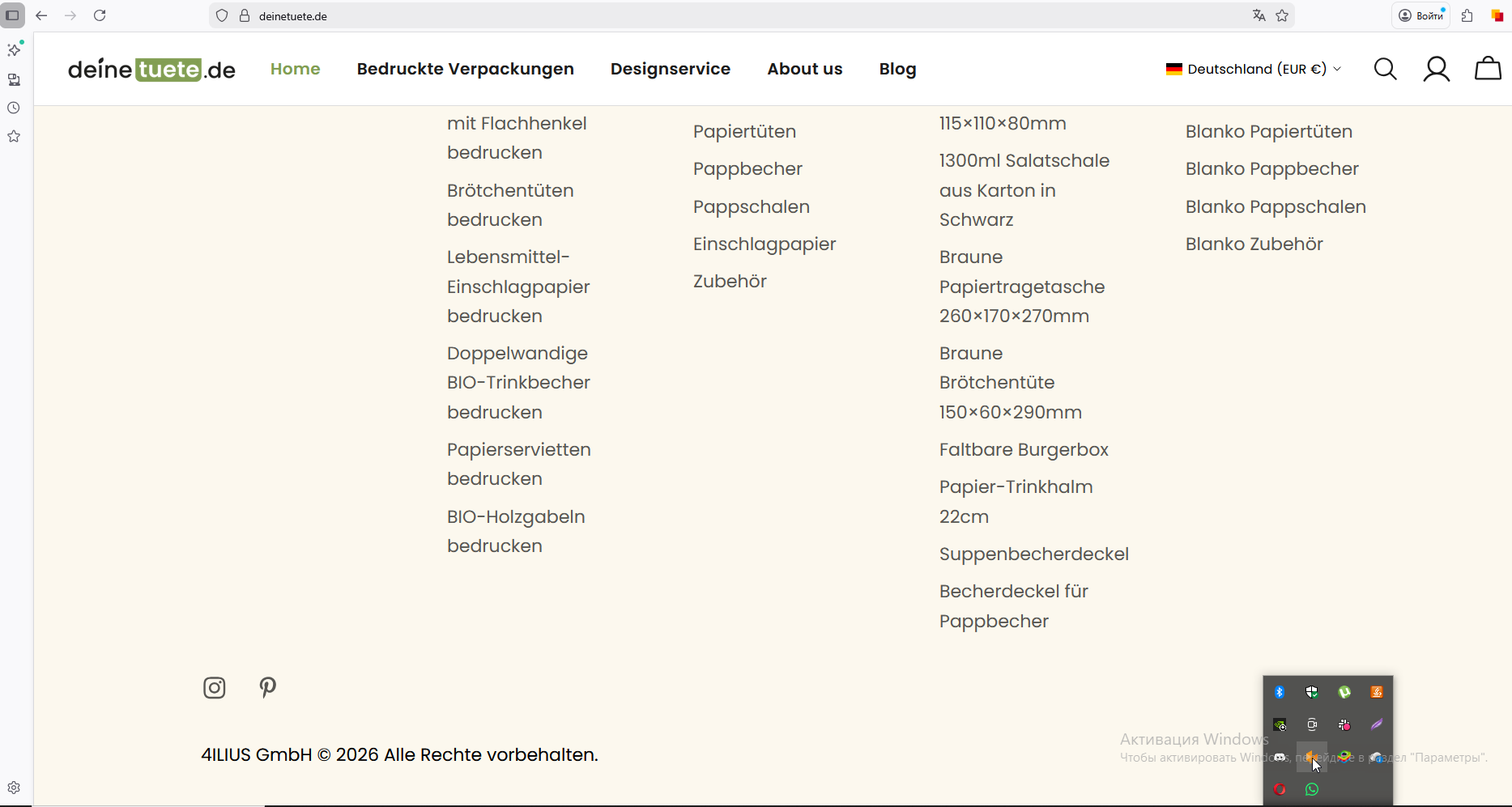The image size is (1512, 807).
Task: Open the sidebar history clock icon
Action: point(14,108)
